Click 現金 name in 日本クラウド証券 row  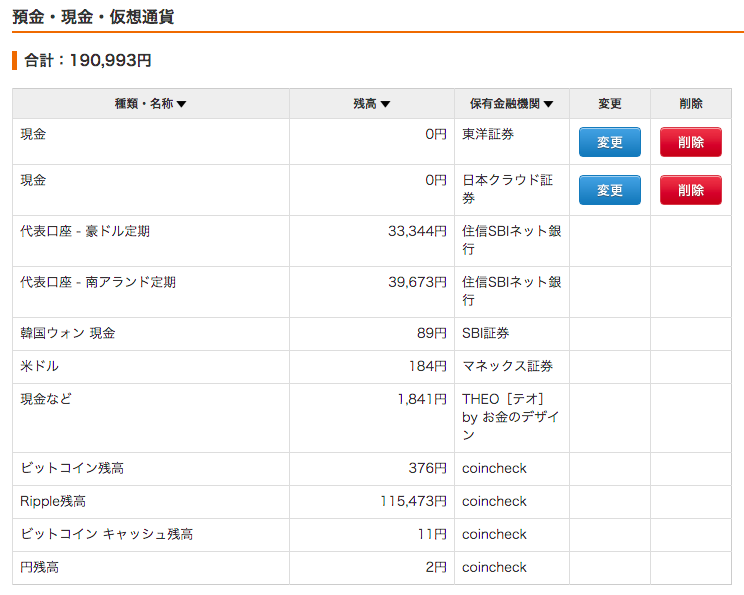tap(33, 180)
